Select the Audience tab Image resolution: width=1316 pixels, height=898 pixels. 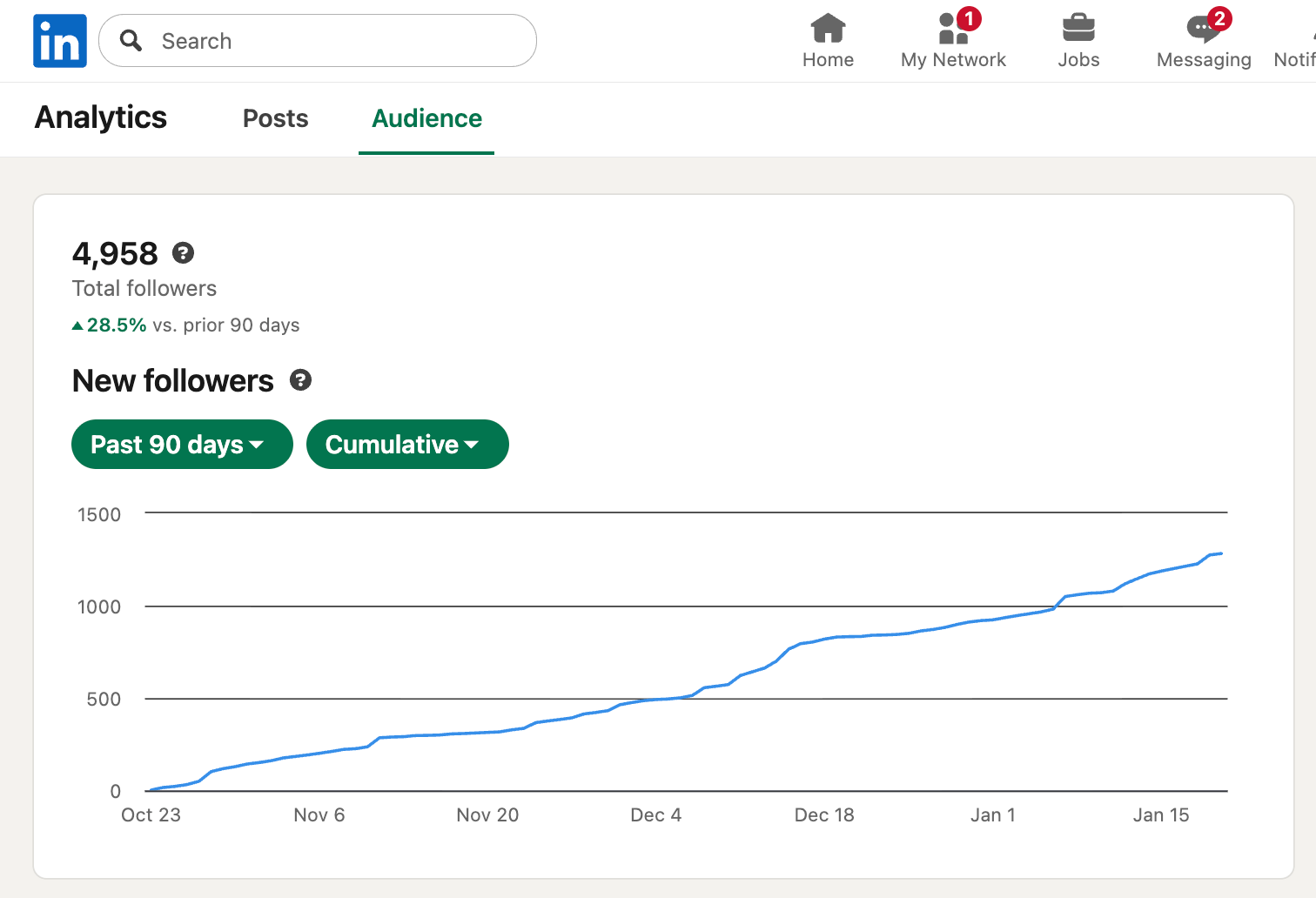tap(426, 118)
